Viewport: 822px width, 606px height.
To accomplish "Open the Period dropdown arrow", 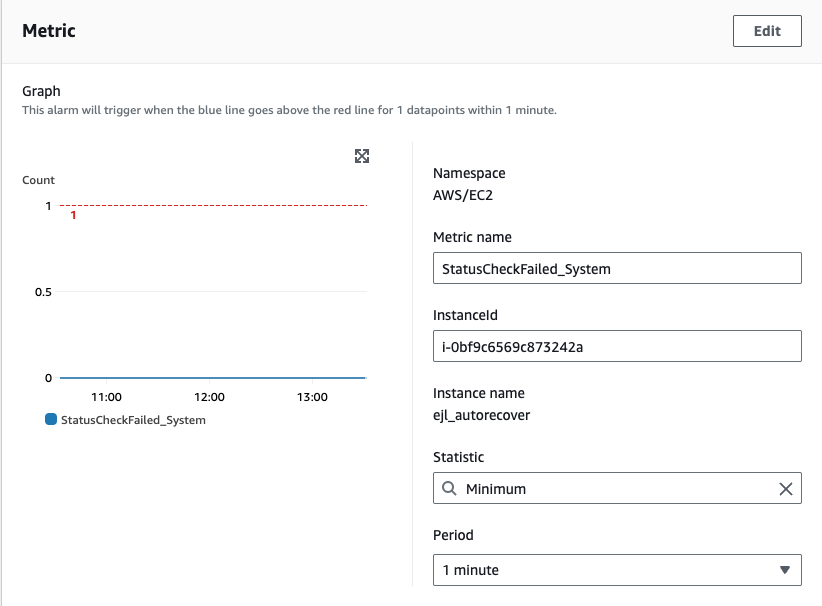I will pyautogui.click(x=784, y=570).
